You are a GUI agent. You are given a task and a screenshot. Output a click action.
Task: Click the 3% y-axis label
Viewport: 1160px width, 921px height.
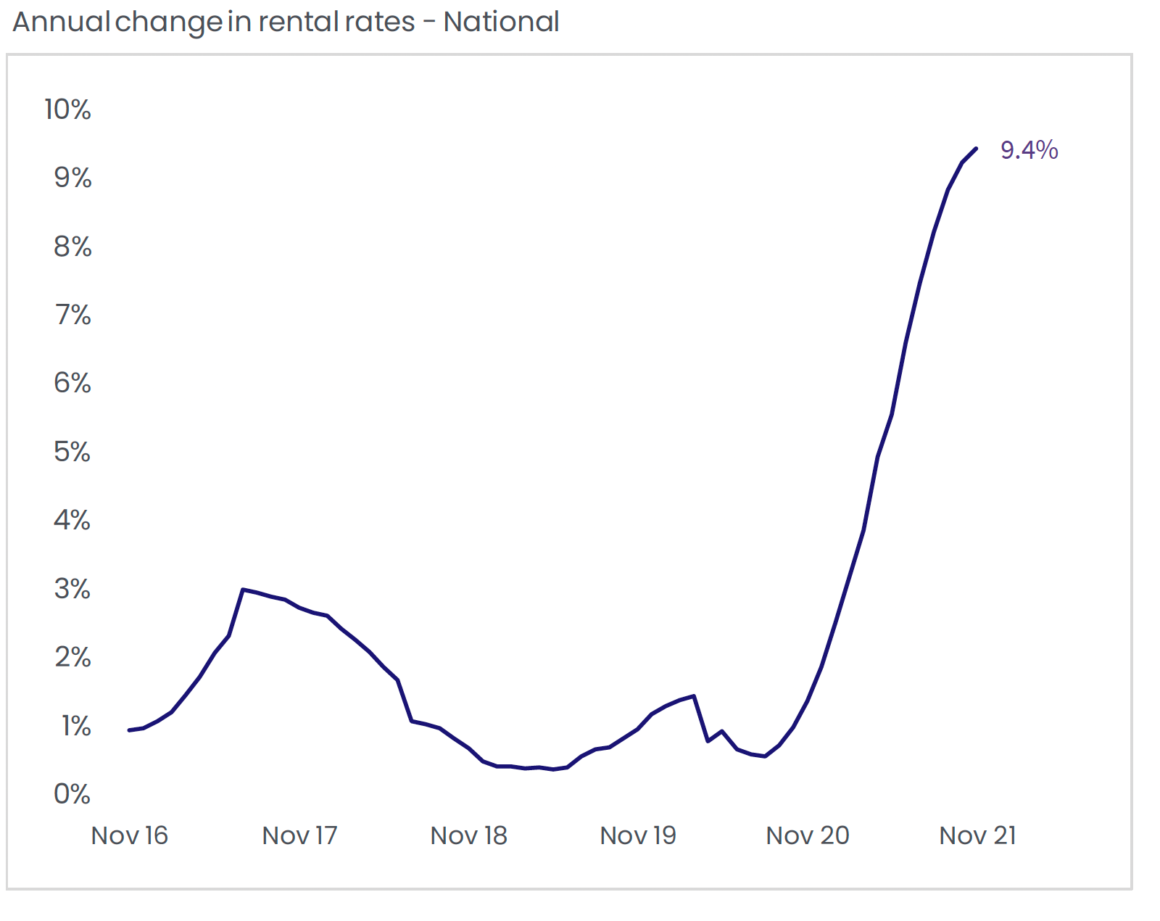click(71, 590)
